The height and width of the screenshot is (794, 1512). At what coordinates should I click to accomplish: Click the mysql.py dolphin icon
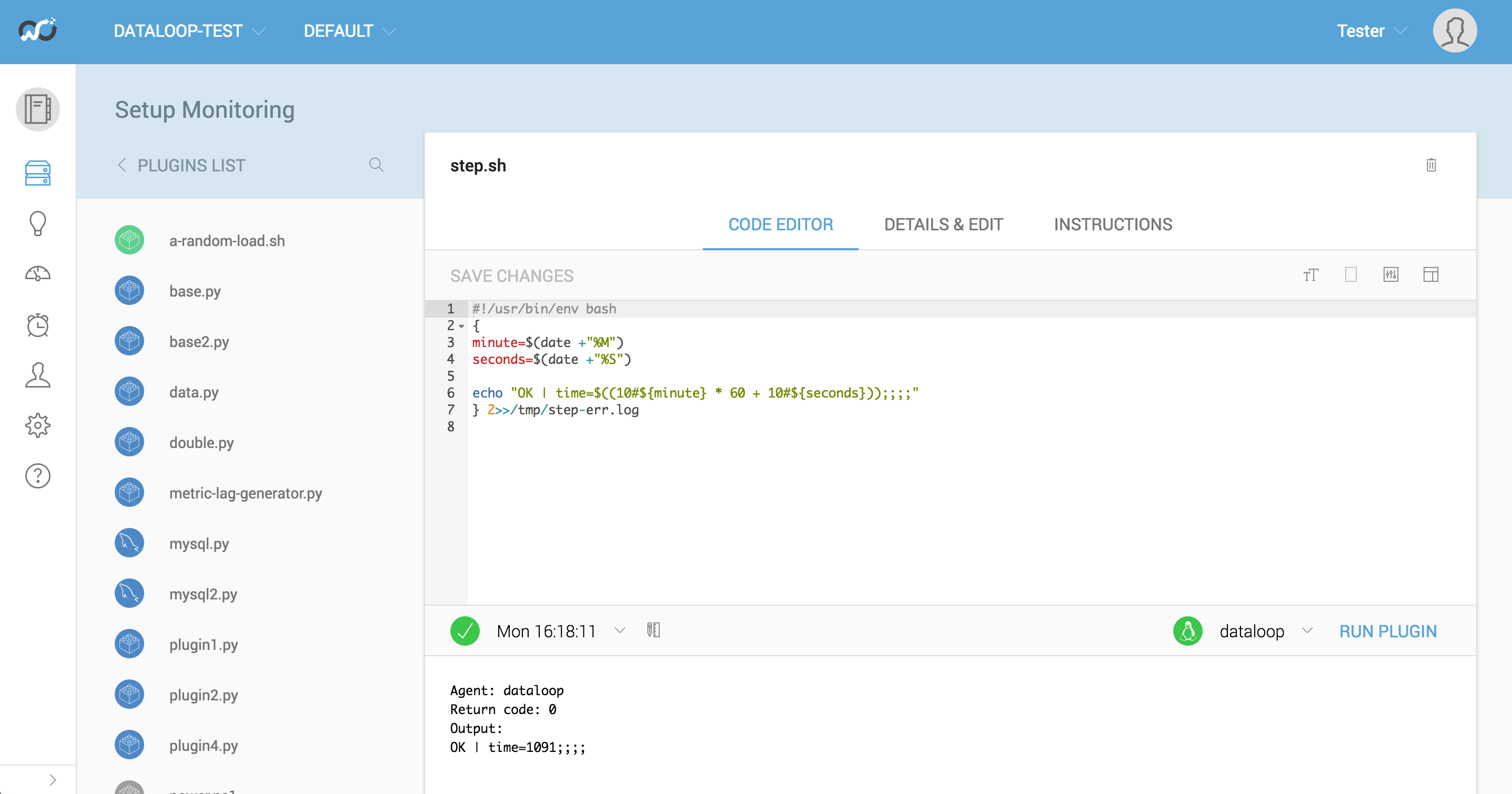pos(129,543)
